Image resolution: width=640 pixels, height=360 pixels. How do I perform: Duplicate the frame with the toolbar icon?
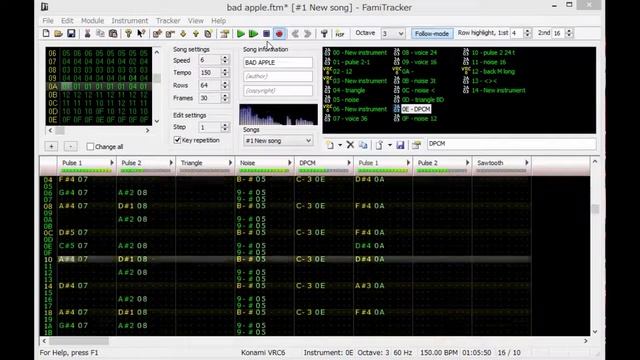(x=208, y=33)
